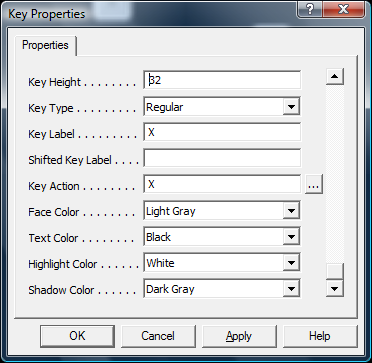Apply the key property changes
This screenshot has height=363, width=372.
239,336
